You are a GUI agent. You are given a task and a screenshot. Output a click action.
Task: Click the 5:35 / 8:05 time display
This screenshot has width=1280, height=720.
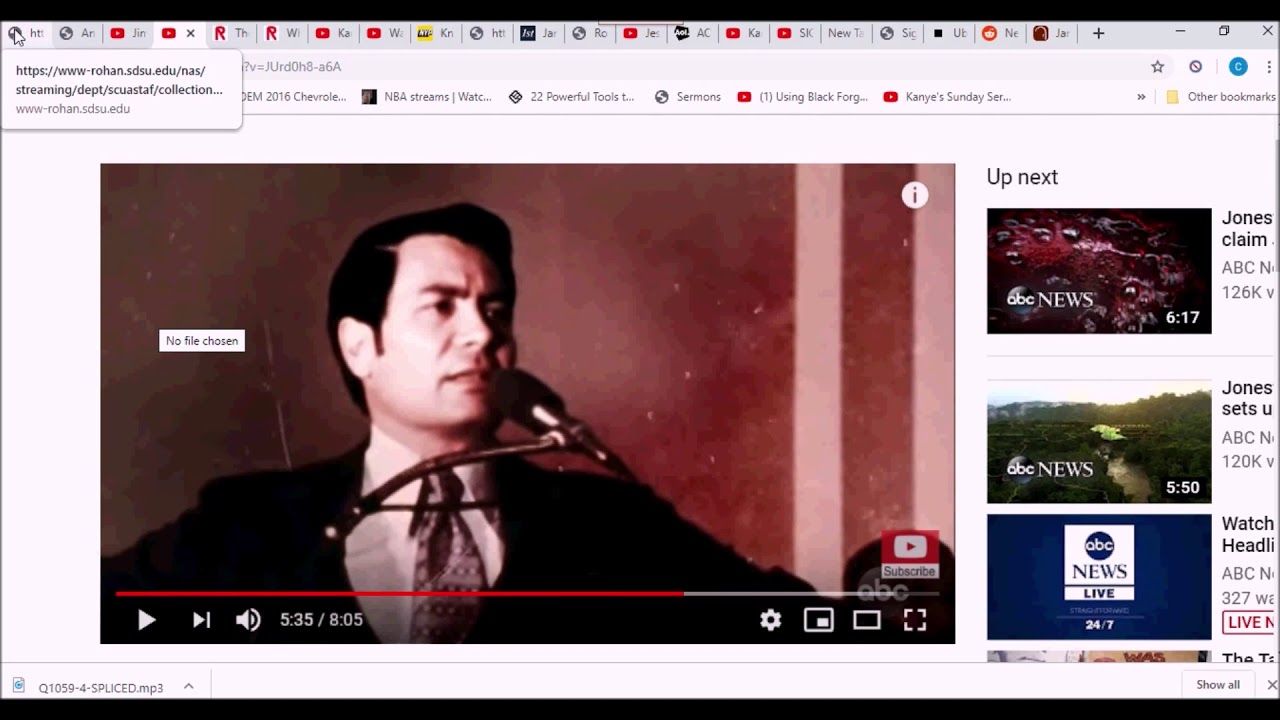tap(321, 620)
